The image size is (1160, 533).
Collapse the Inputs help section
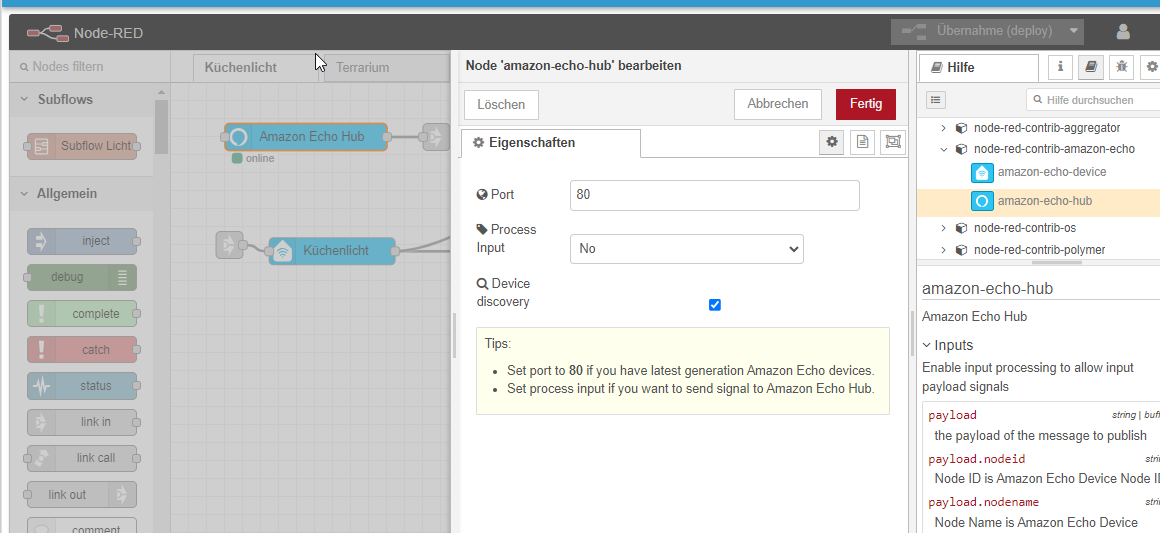click(948, 345)
